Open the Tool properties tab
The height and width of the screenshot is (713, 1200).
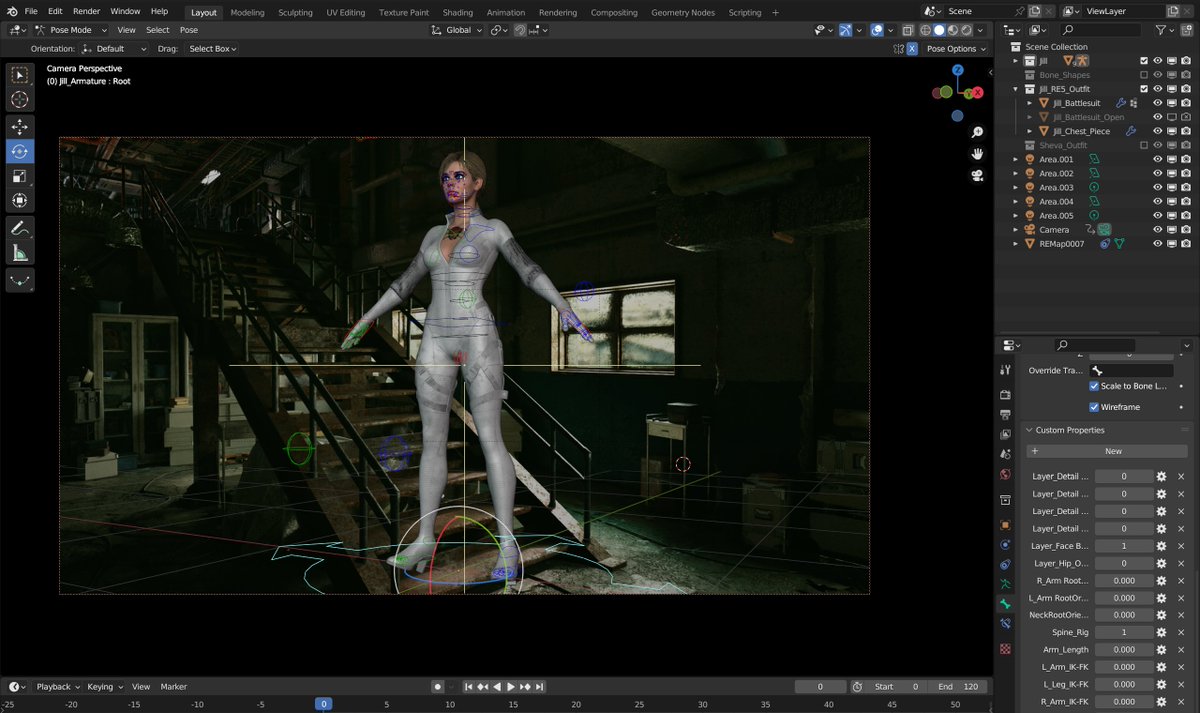(1005, 369)
